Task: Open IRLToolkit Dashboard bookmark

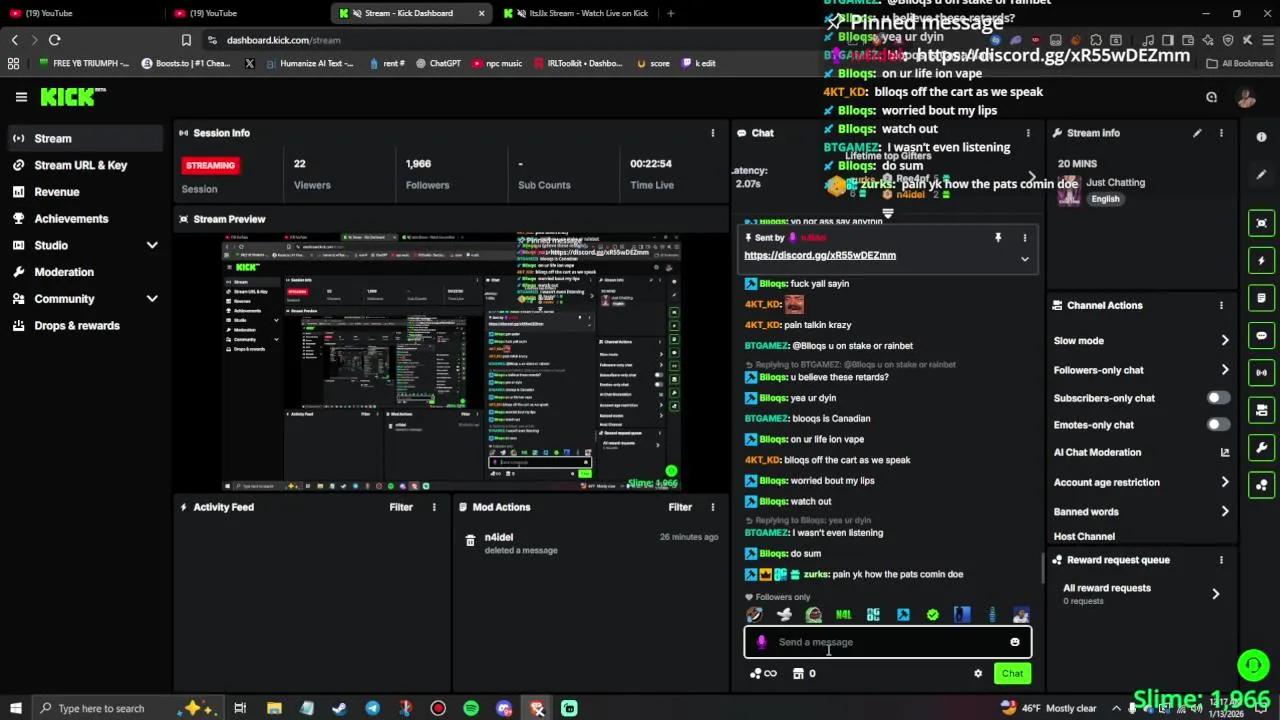Action: 578,63
